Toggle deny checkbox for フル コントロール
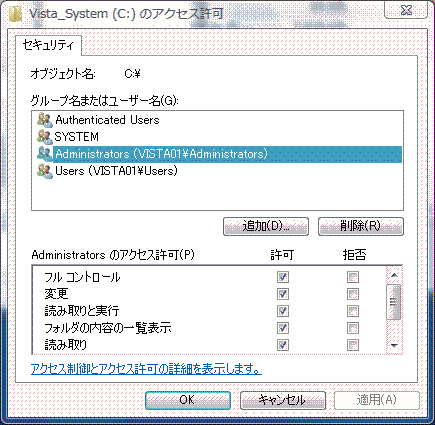 tap(353, 277)
